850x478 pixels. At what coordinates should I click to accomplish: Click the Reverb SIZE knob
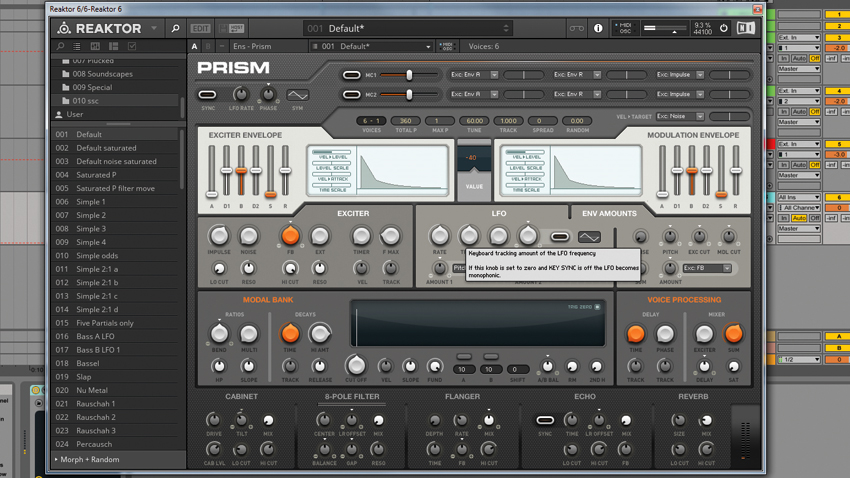(678, 420)
